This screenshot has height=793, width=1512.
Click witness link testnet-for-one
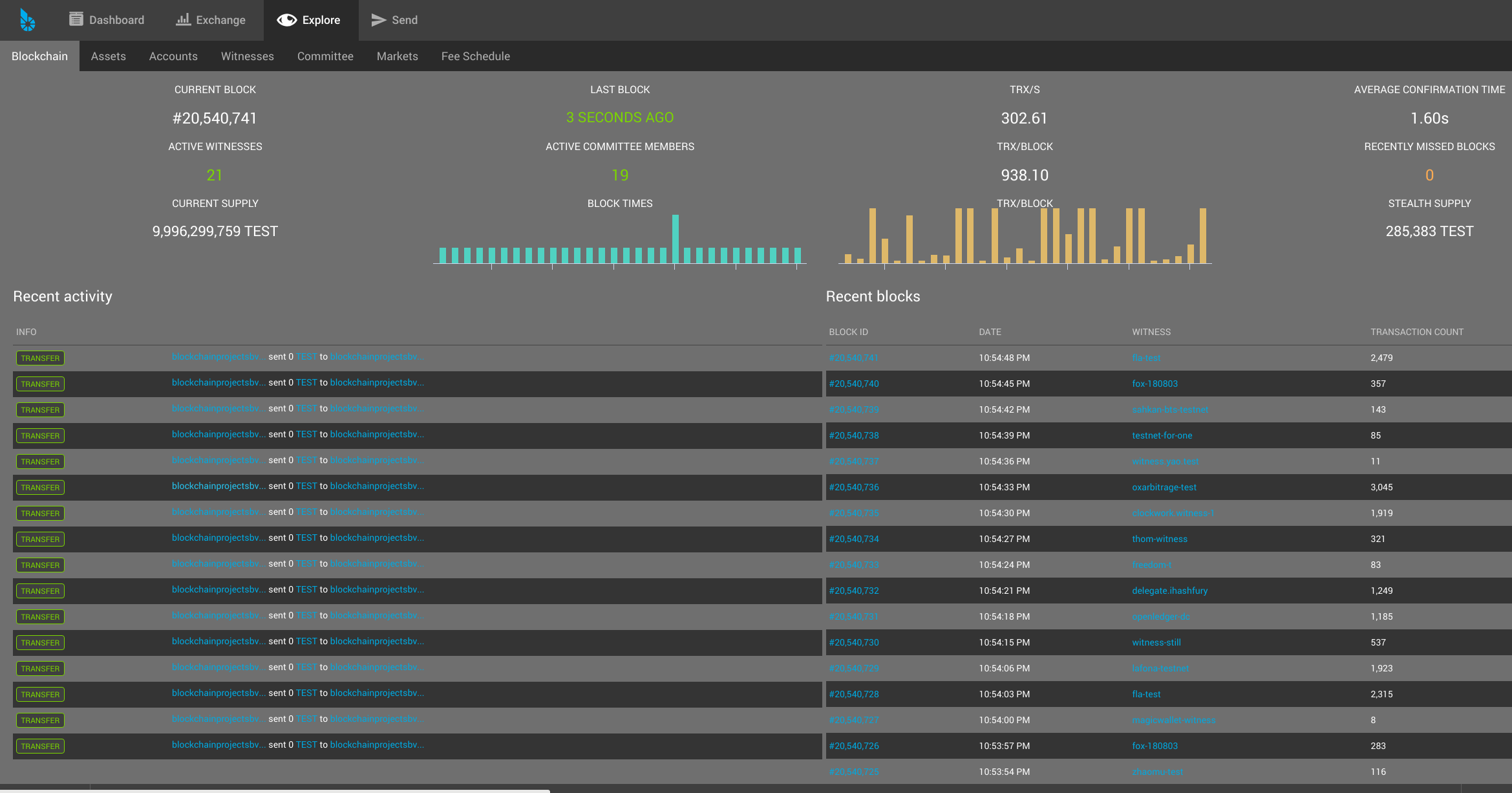click(x=1162, y=435)
